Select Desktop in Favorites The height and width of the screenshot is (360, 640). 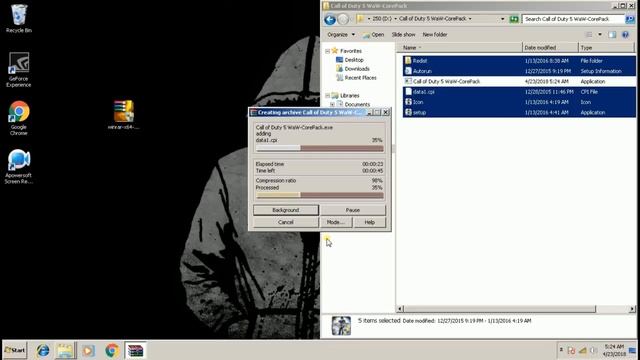click(x=354, y=60)
